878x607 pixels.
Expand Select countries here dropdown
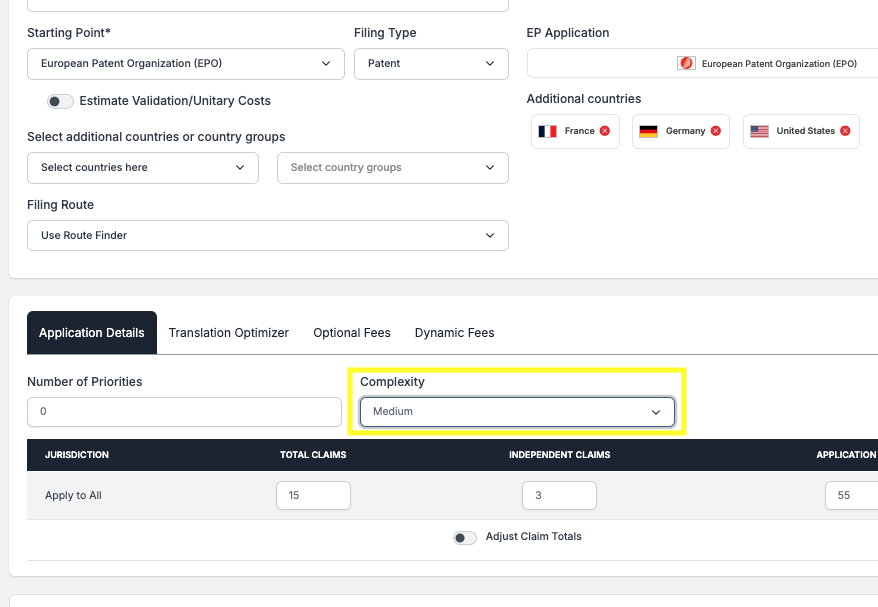click(x=142, y=168)
